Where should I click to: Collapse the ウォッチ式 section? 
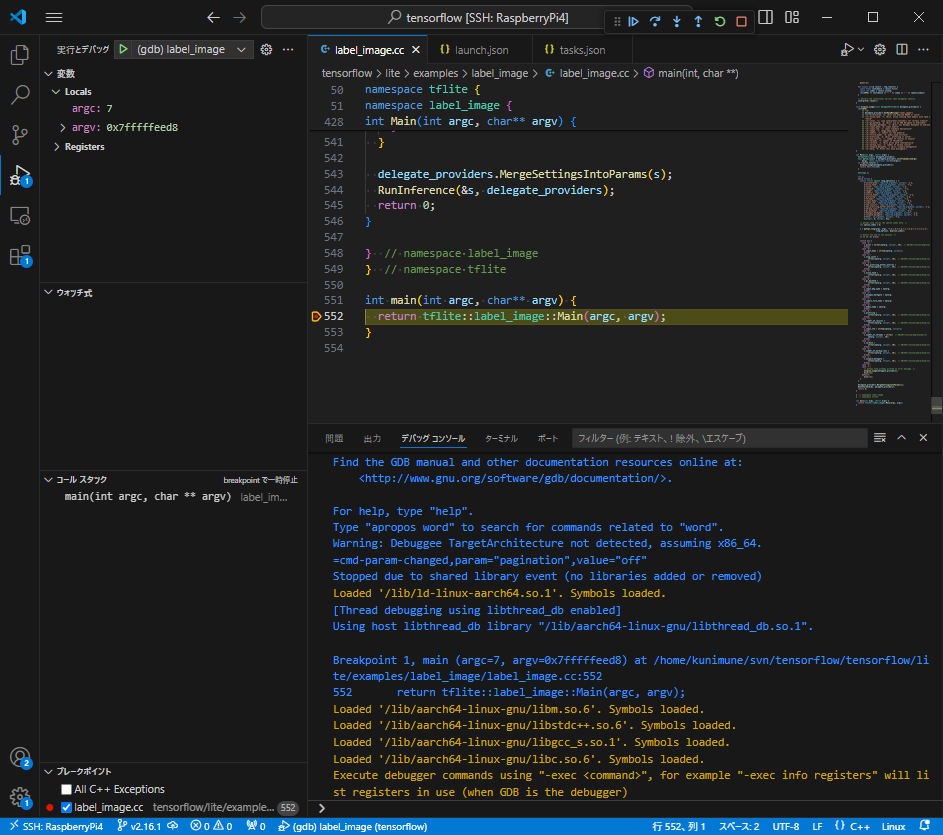click(x=49, y=292)
